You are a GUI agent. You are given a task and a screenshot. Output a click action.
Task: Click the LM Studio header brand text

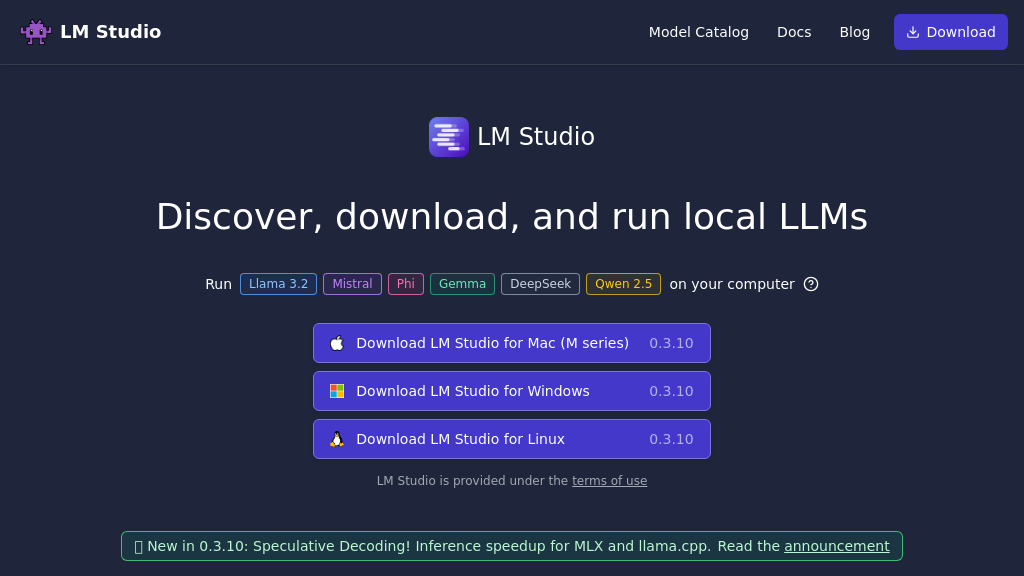(110, 32)
